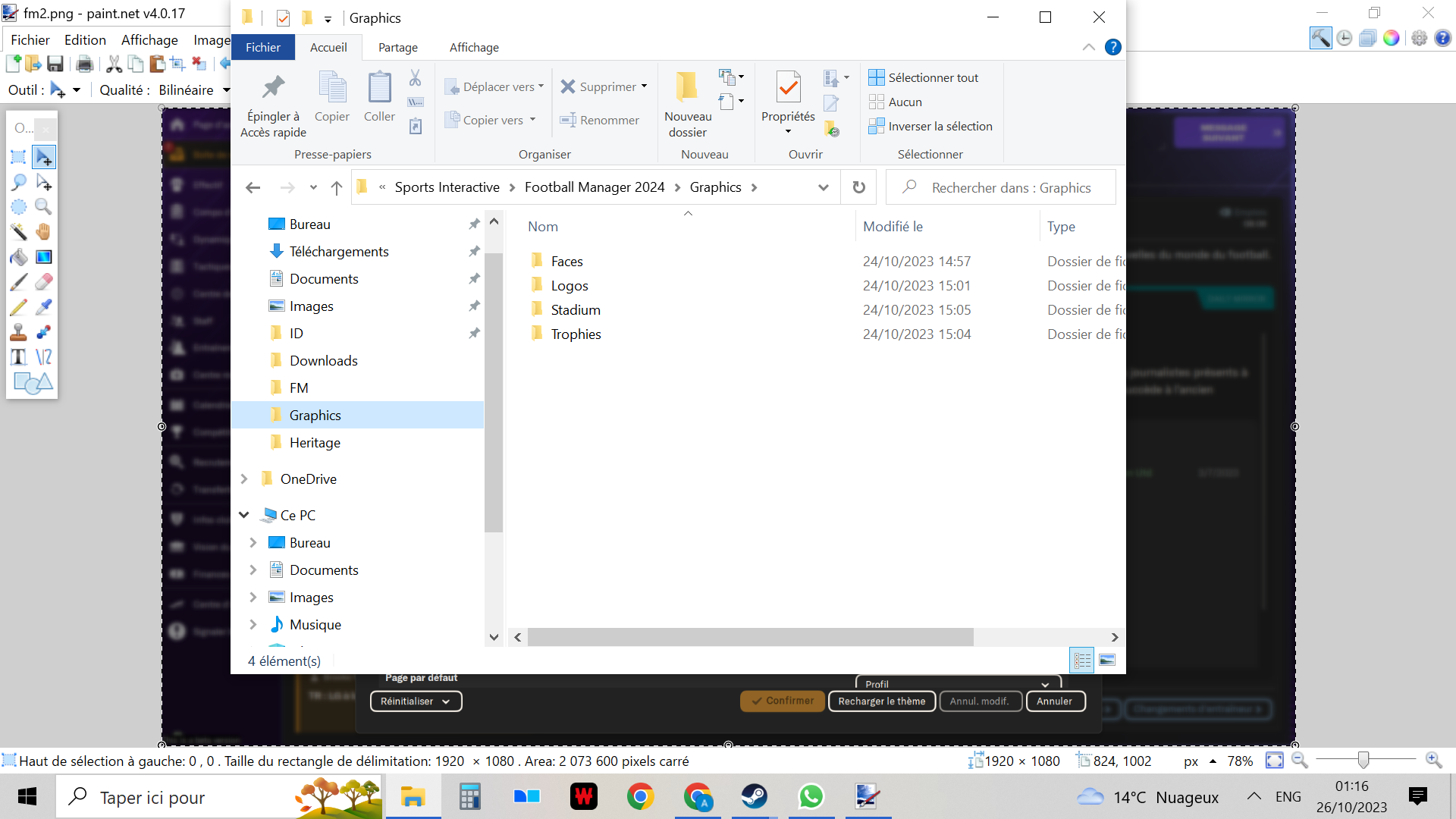
Task: Expand the Musique tree node
Action: (253, 624)
